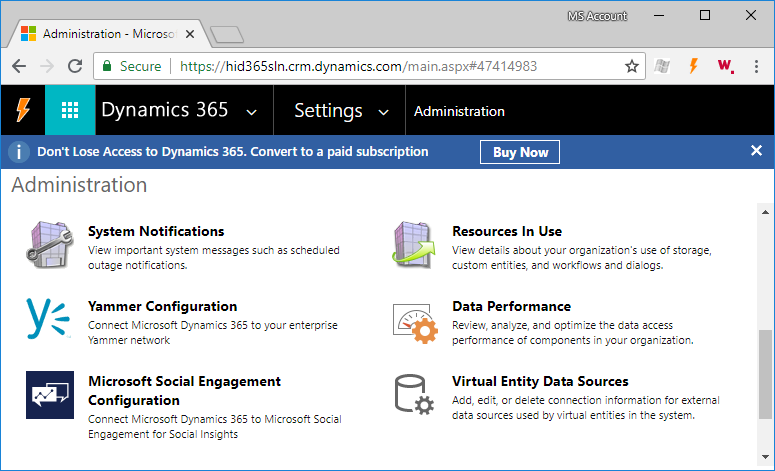Dismiss the subscription banner with the X
This screenshot has width=775, height=471.
pyautogui.click(x=756, y=151)
